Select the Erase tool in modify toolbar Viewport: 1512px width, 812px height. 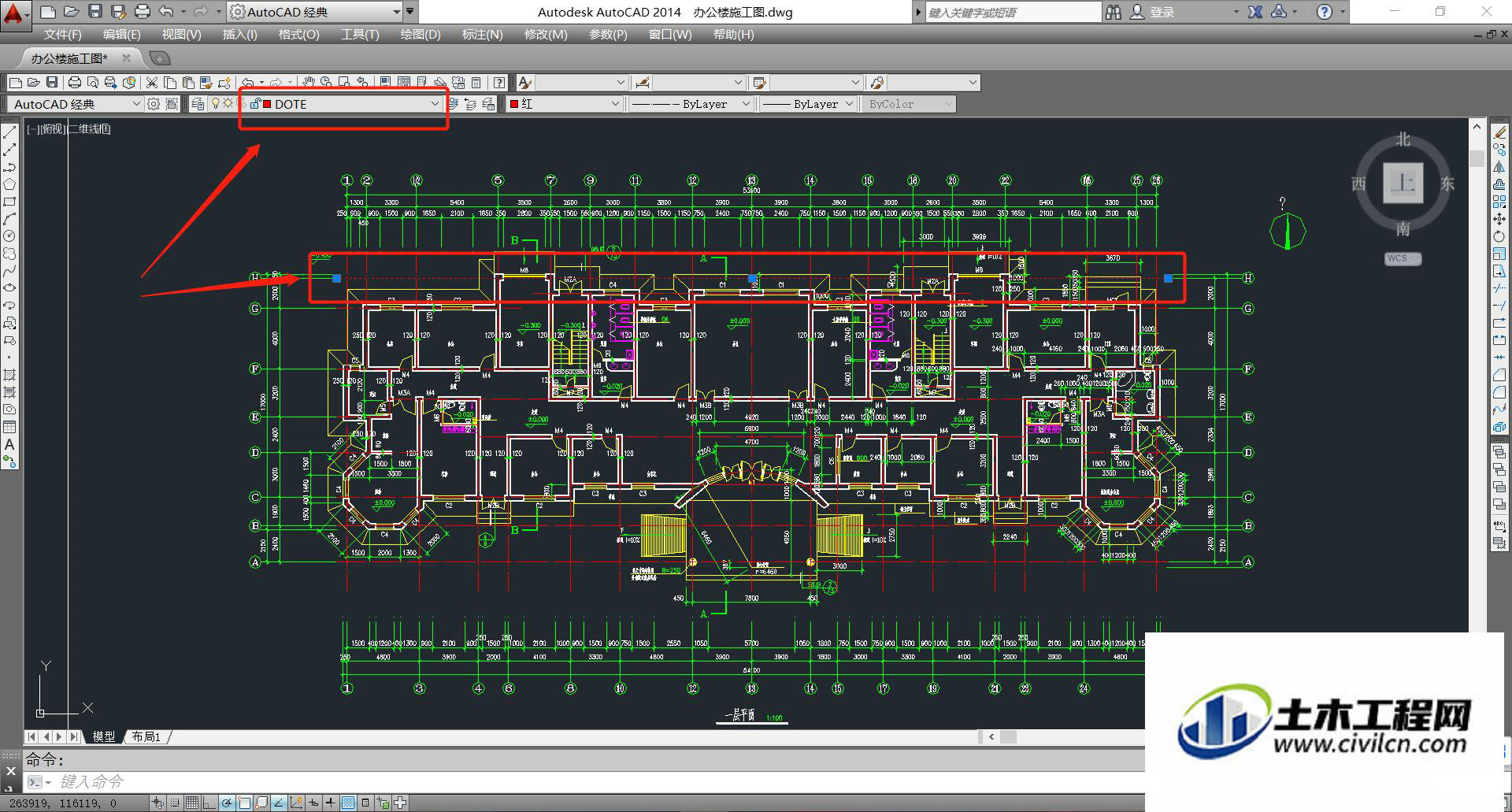1499,132
